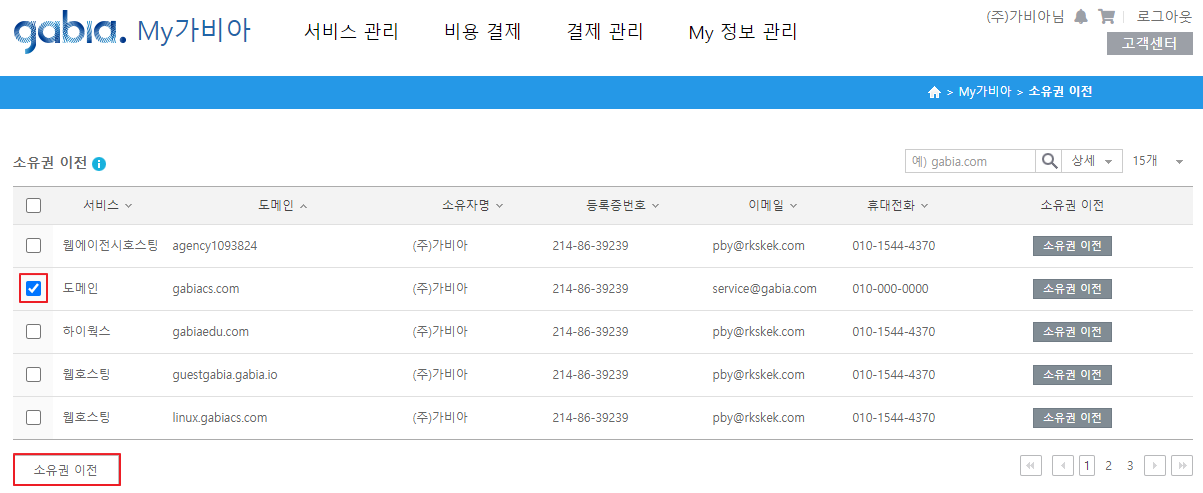Click the guestgabia.gabia.io domain cell
The height and width of the screenshot is (493, 1203).
[x=225, y=374]
